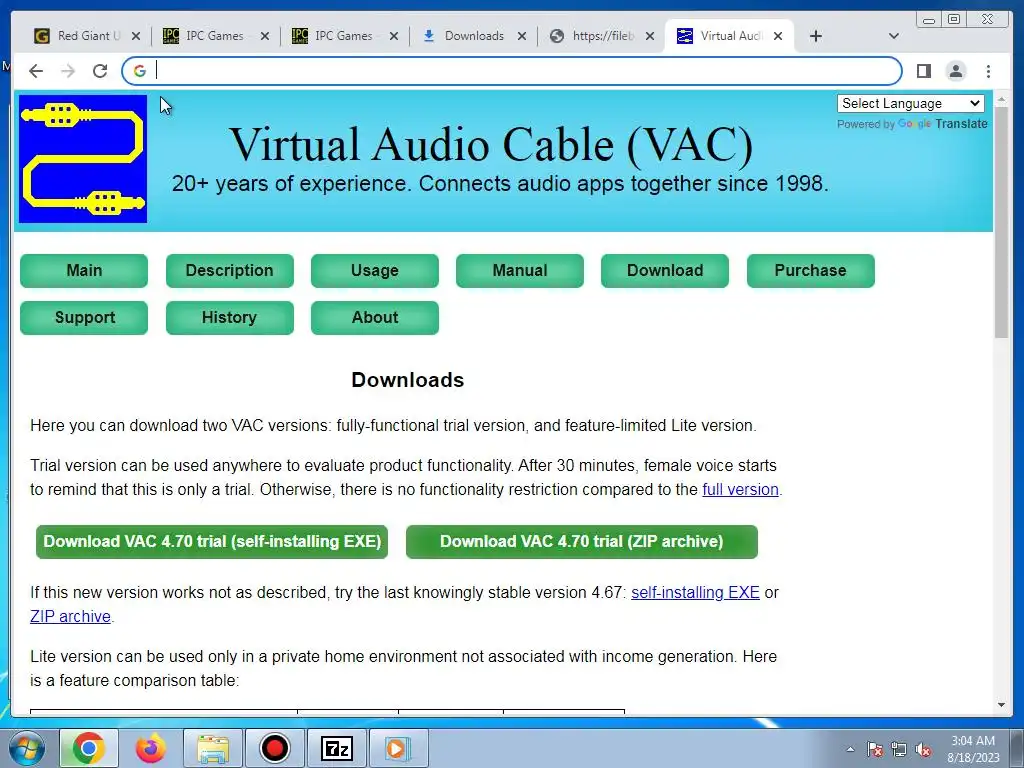The height and width of the screenshot is (768, 1024).
Task: Click the network tray icon
Action: pyautogui.click(x=899, y=749)
